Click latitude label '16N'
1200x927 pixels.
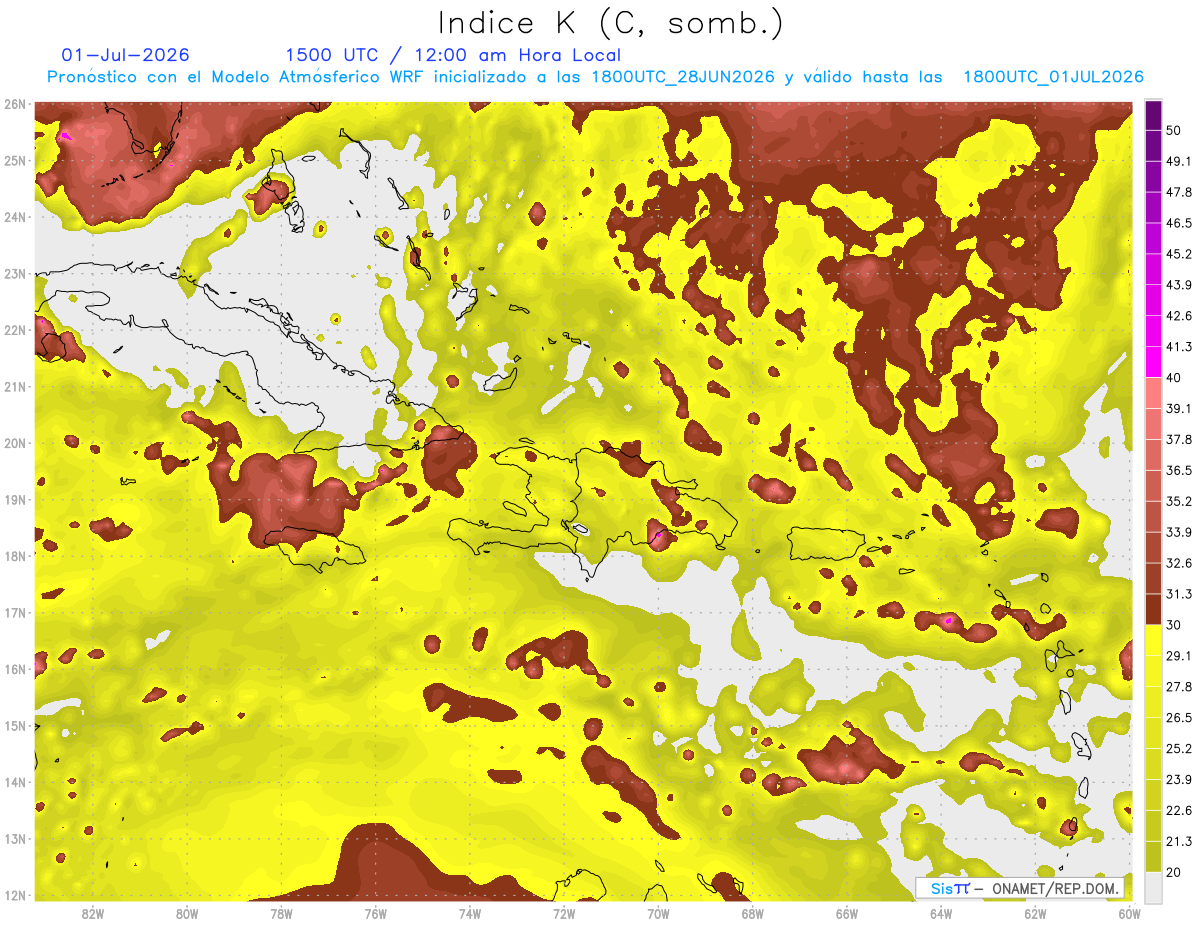click(x=15, y=669)
